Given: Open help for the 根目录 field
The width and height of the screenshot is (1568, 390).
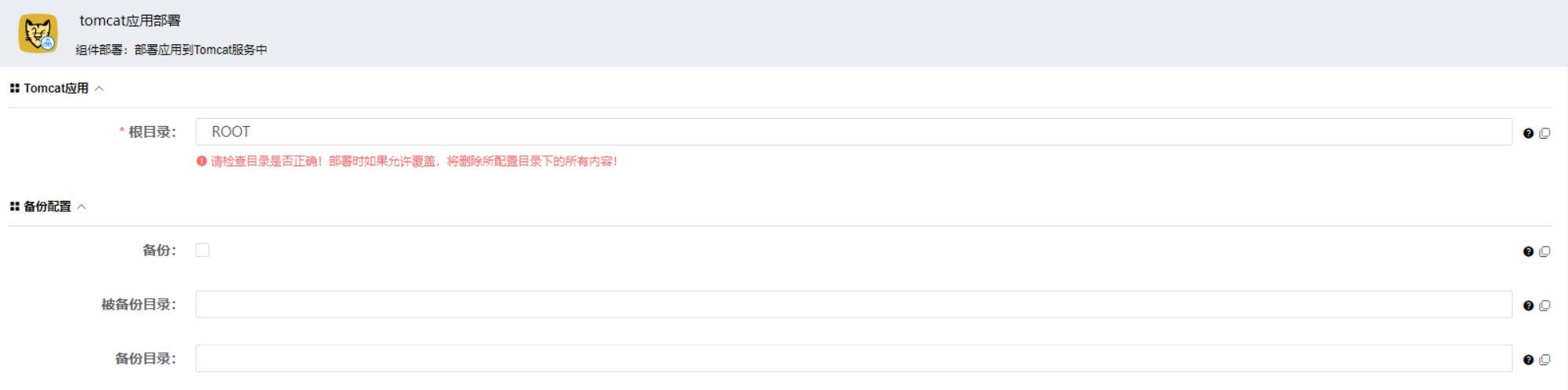Looking at the screenshot, I should point(1528,133).
